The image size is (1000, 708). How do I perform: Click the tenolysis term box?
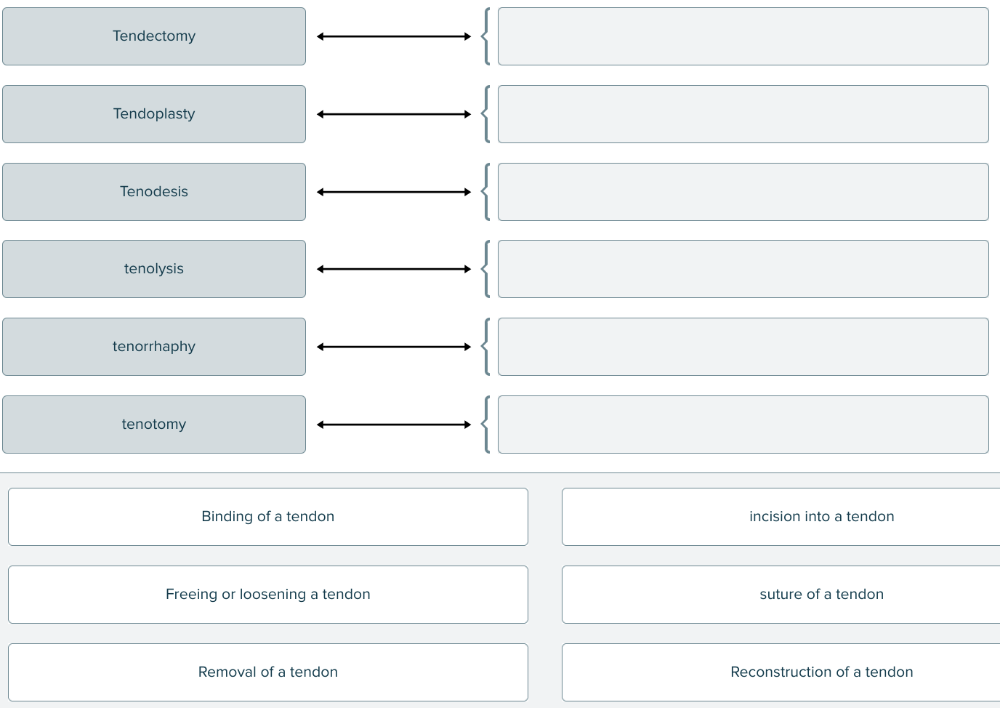154,269
